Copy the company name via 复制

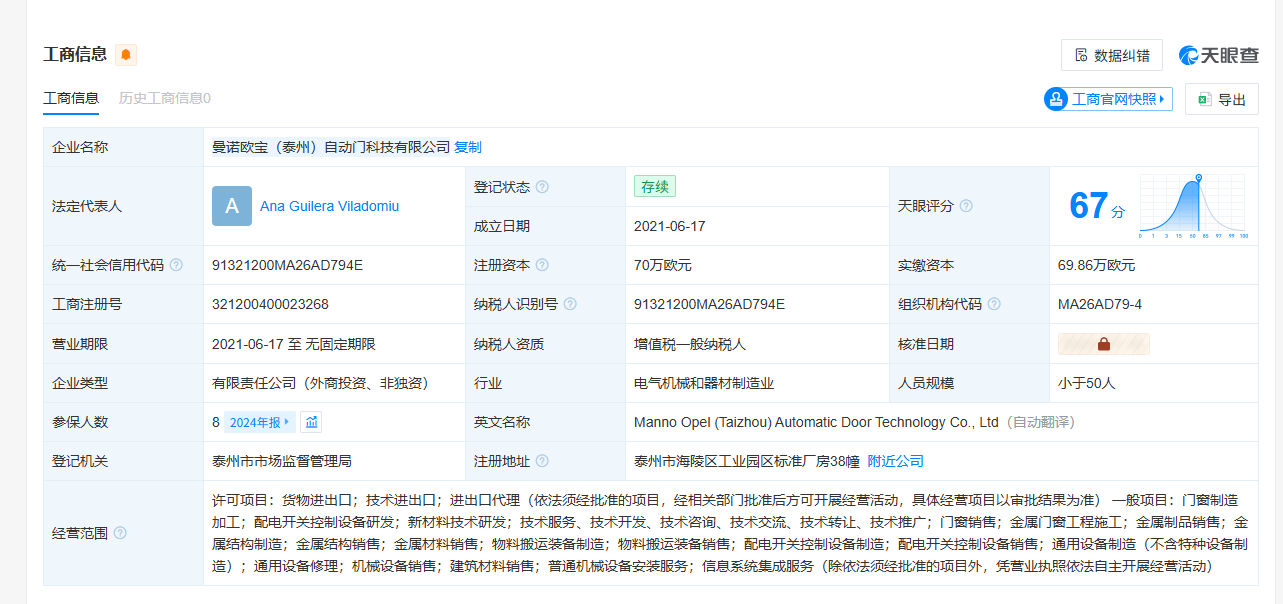coord(468,147)
